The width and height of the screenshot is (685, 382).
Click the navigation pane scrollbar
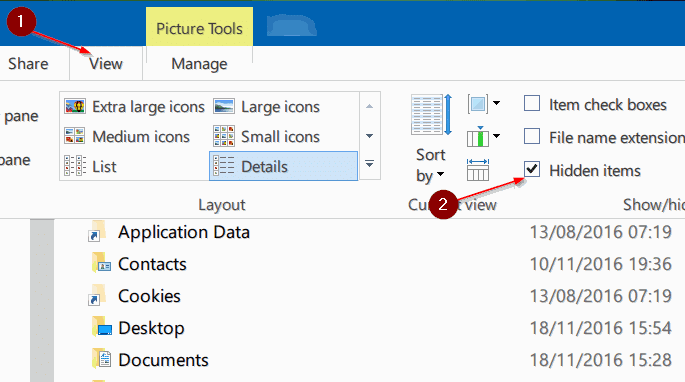pyautogui.click(x=42, y=301)
